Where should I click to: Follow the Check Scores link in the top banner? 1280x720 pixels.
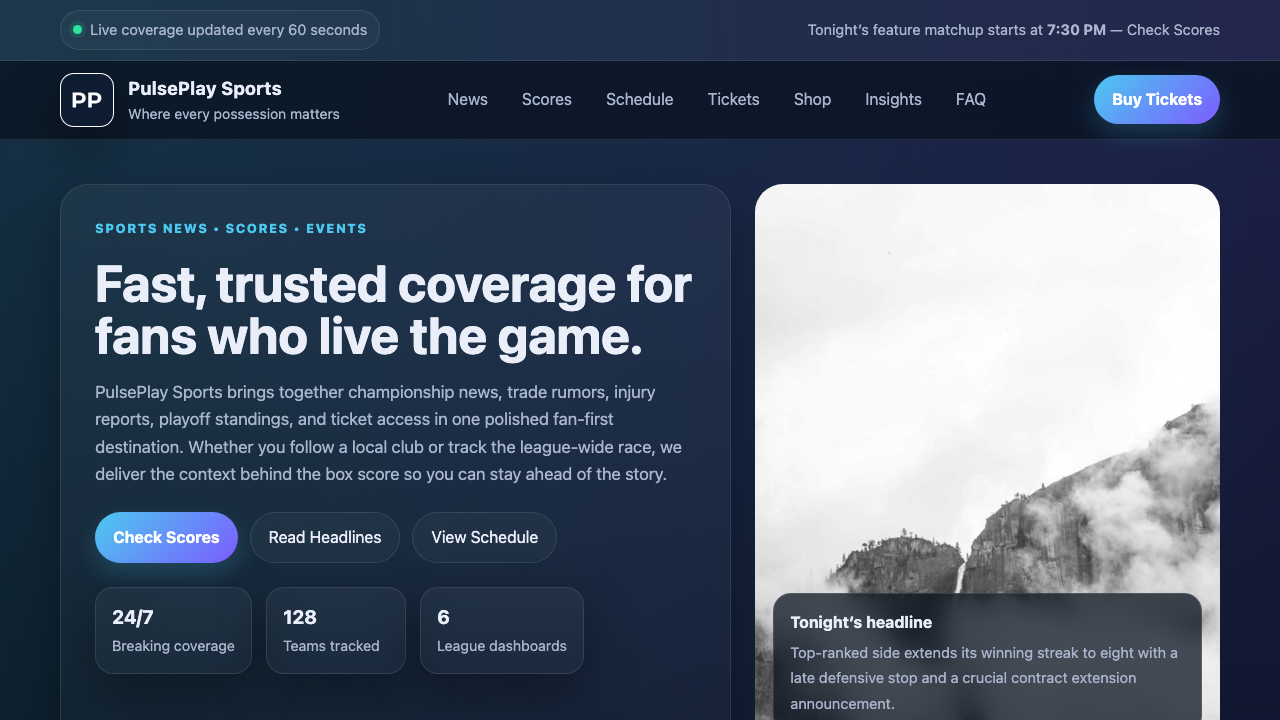pyautogui.click(x=1173, y=30)
